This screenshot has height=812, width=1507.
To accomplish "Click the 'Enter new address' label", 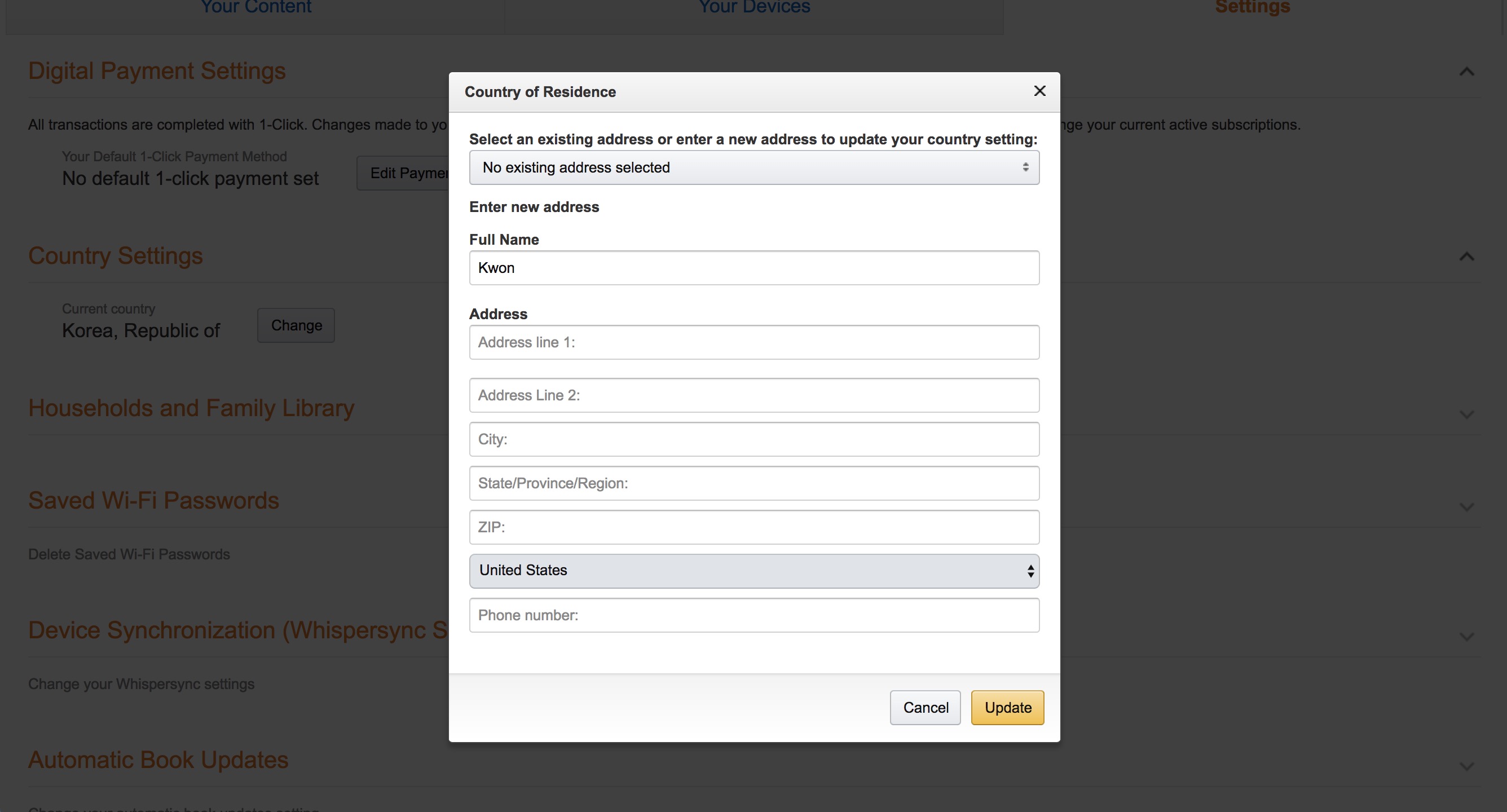I will [x=534, y=207].
